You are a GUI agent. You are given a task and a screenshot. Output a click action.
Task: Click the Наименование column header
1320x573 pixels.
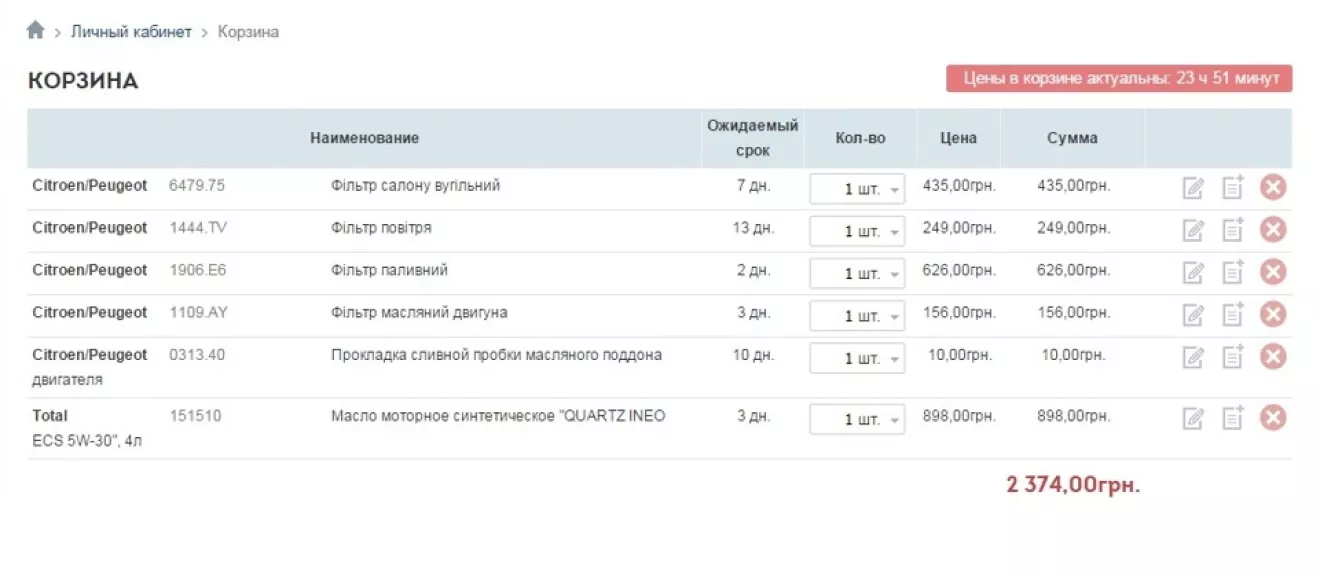pos(364,138)
